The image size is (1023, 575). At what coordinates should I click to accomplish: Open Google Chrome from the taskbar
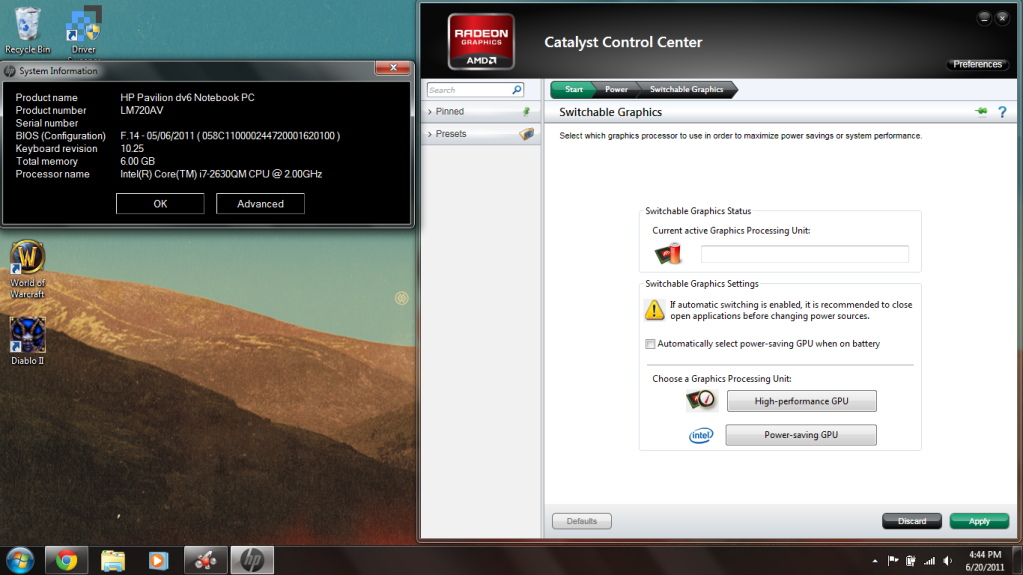coord(66,561)
